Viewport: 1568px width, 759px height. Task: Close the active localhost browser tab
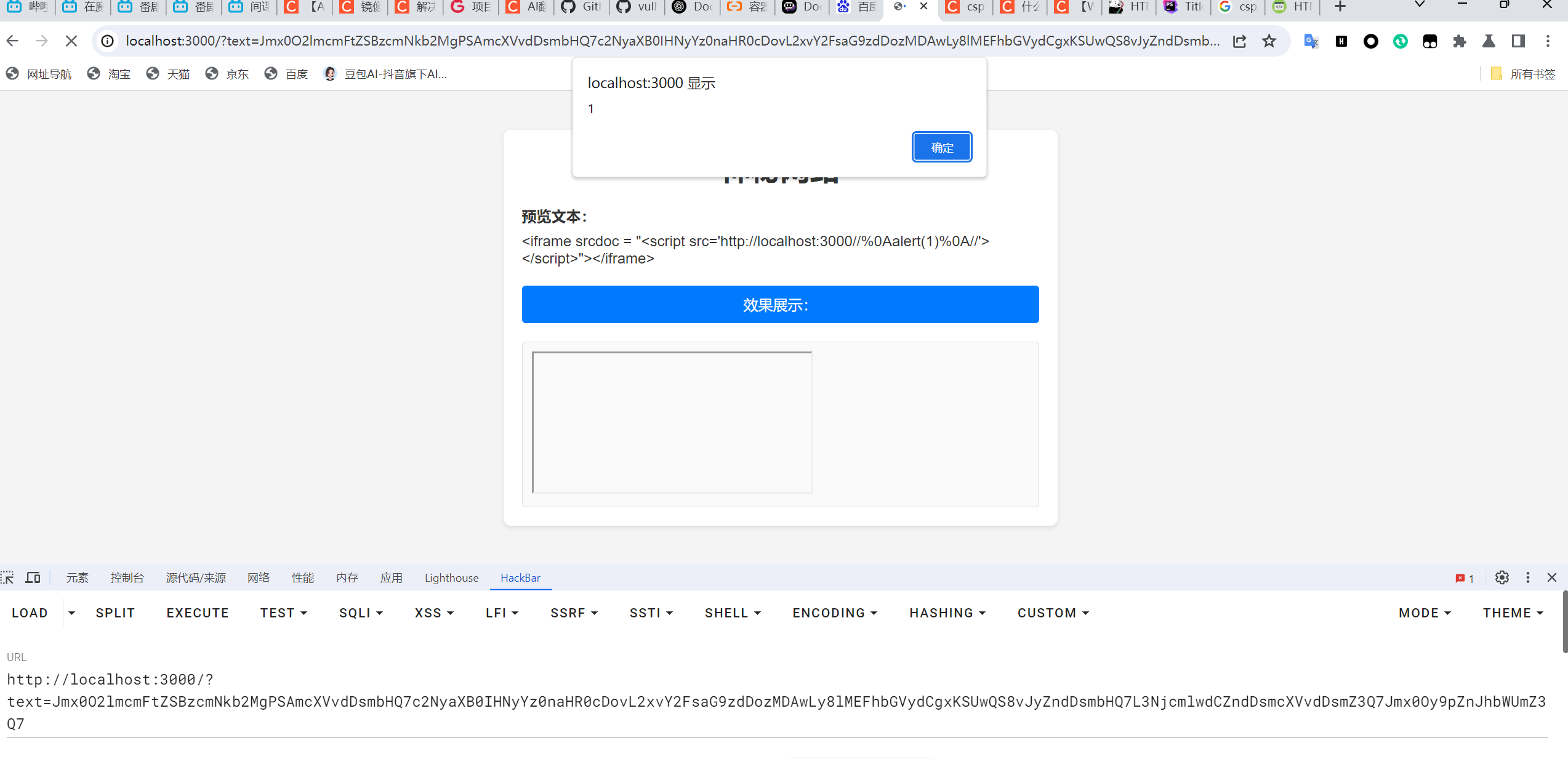coord(924,7)
